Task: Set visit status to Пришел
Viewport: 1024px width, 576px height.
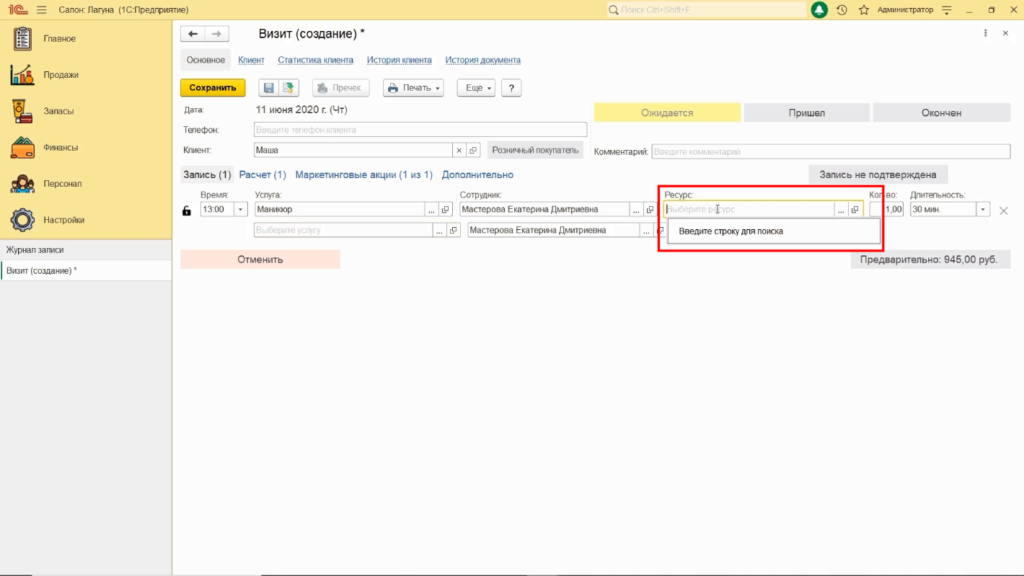Action: click(x=807, y=113)
